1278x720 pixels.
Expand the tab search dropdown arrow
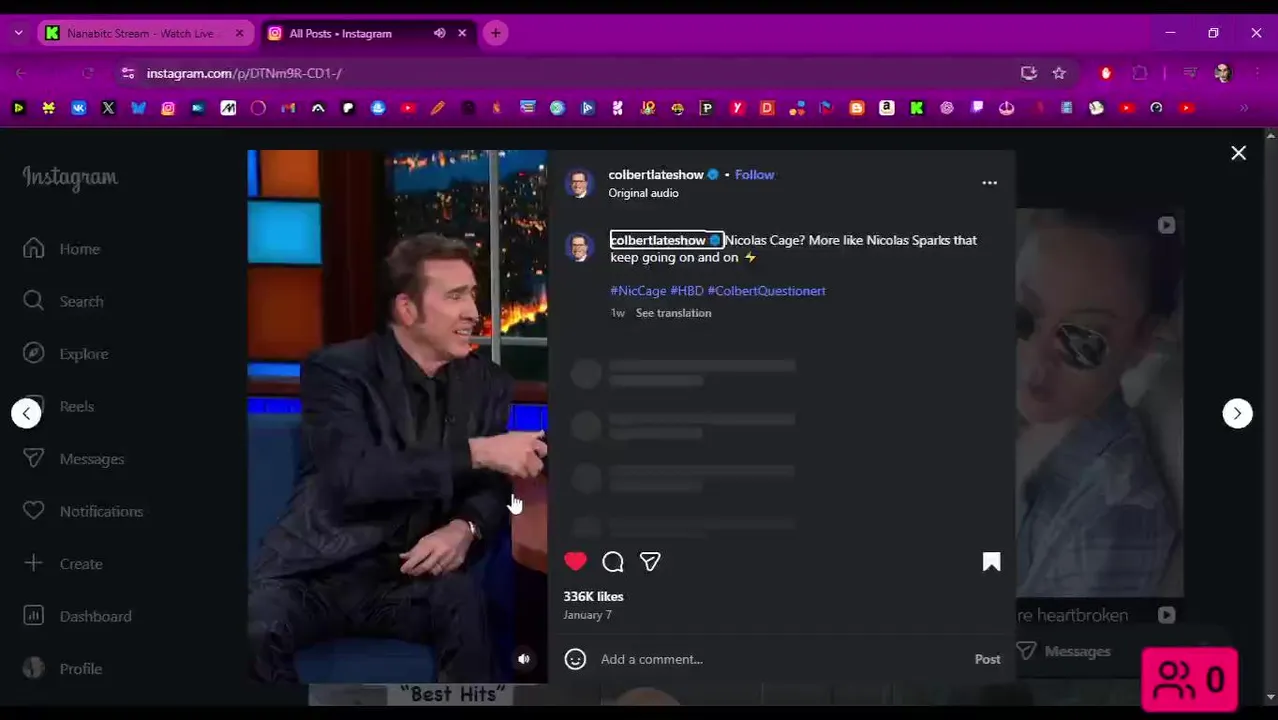[18, 33]
